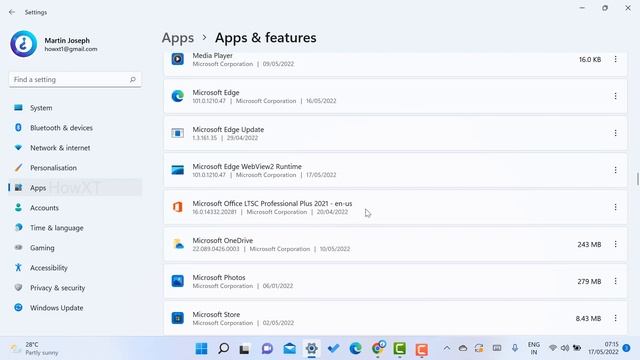Viewport: 640px width, 360px height.
Task: Open the notification count badge
Action: coord(627,348)
